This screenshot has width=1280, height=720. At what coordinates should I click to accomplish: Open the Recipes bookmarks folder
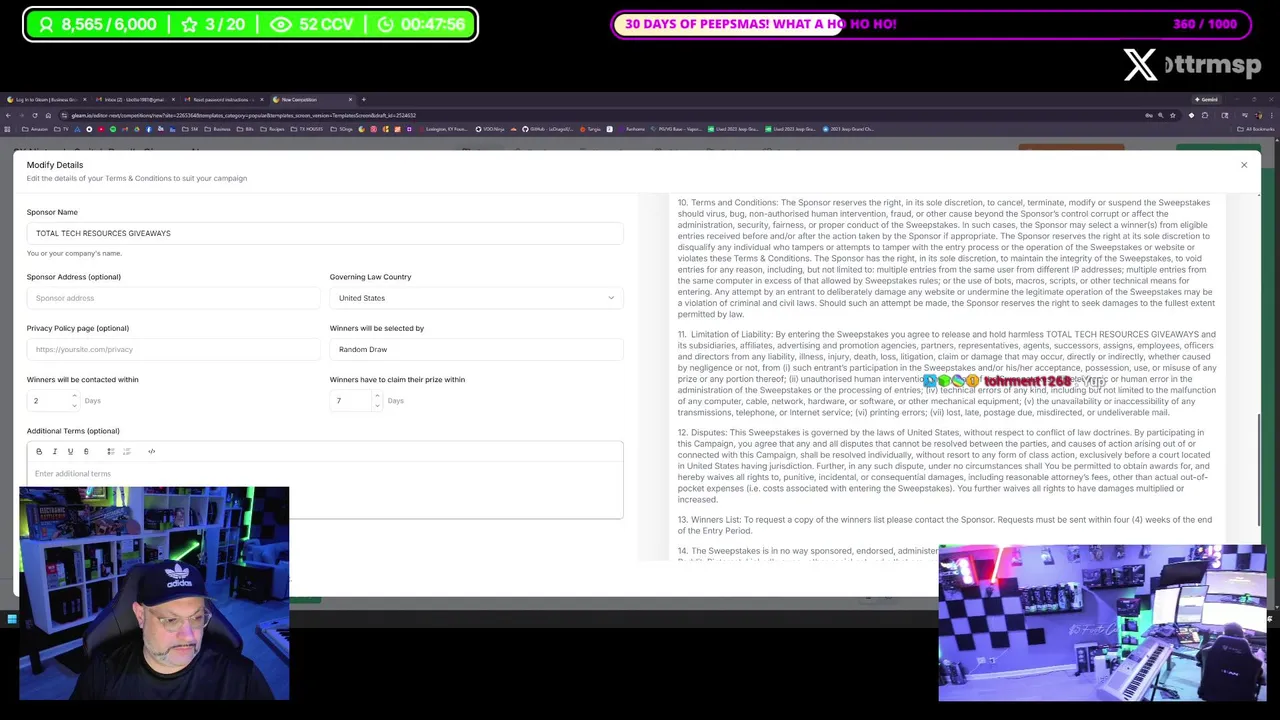click(x=270, y=129)
